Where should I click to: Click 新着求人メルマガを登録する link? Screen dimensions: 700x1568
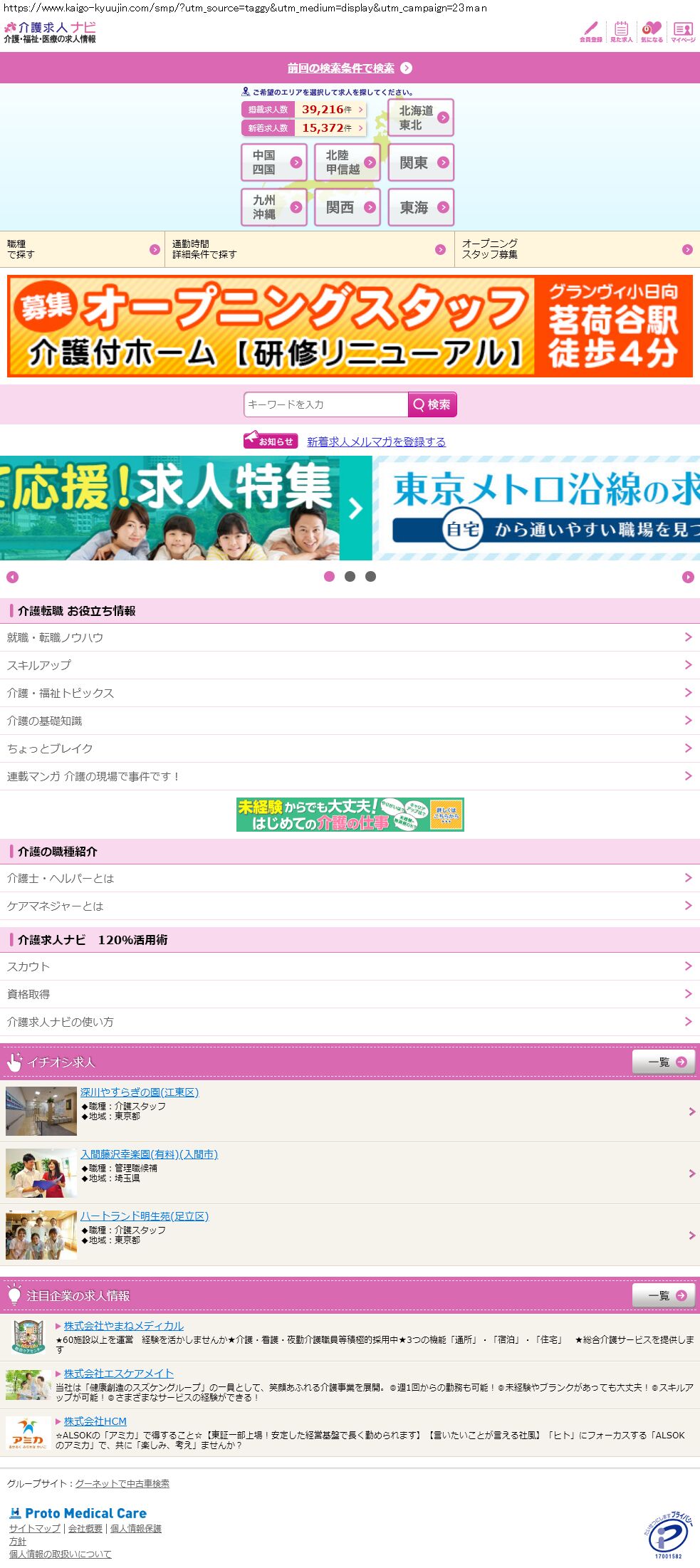coord(376,441)
